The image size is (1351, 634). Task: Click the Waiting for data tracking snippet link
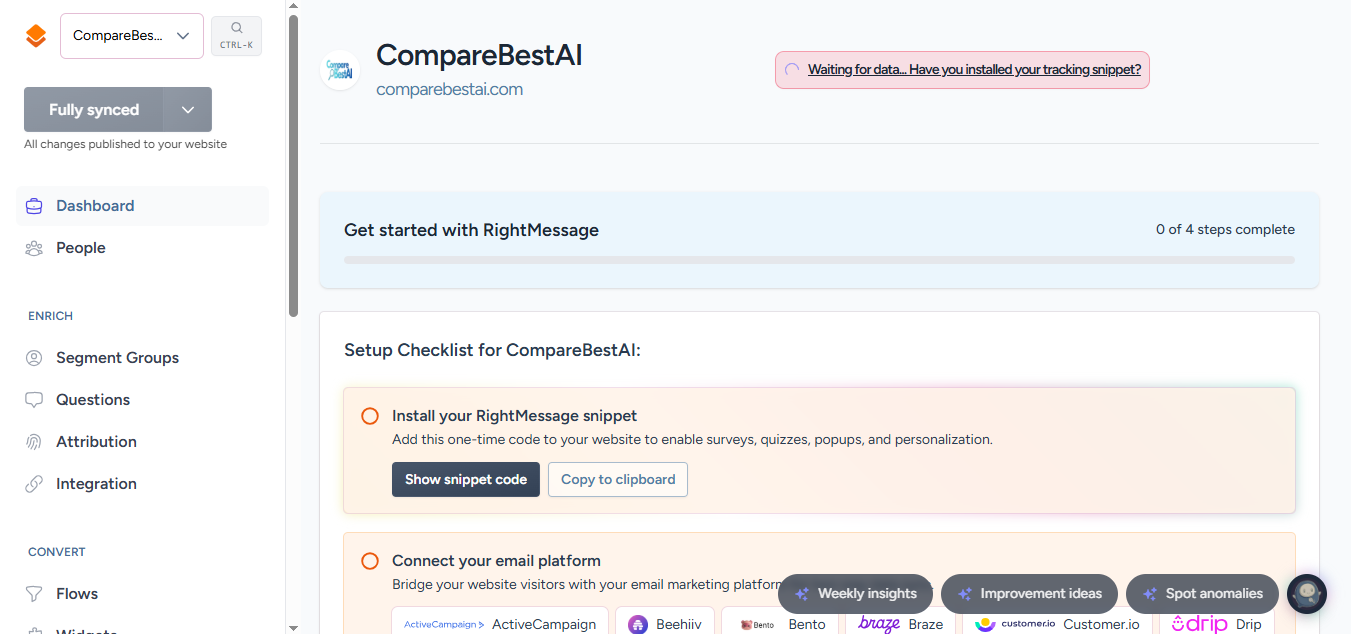click(974, 70)
